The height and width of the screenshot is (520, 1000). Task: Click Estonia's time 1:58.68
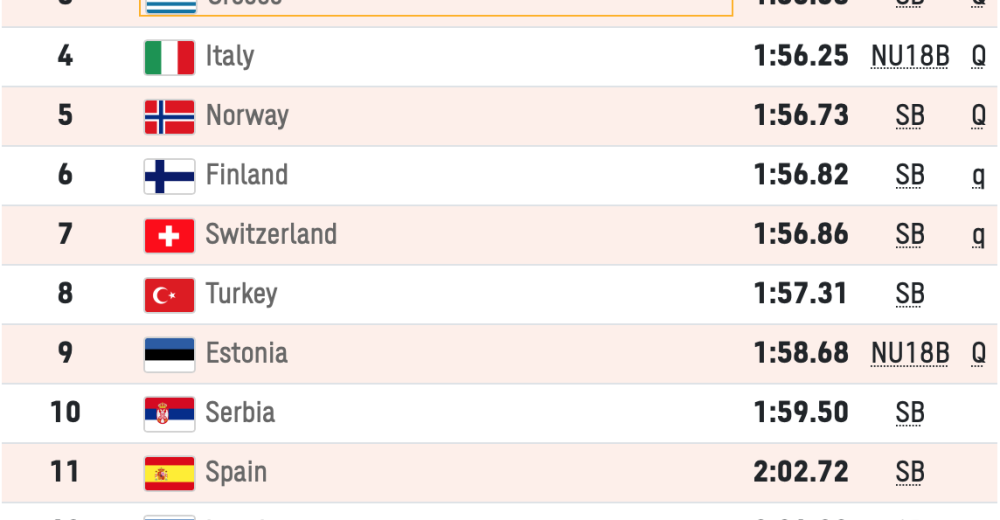800,353
